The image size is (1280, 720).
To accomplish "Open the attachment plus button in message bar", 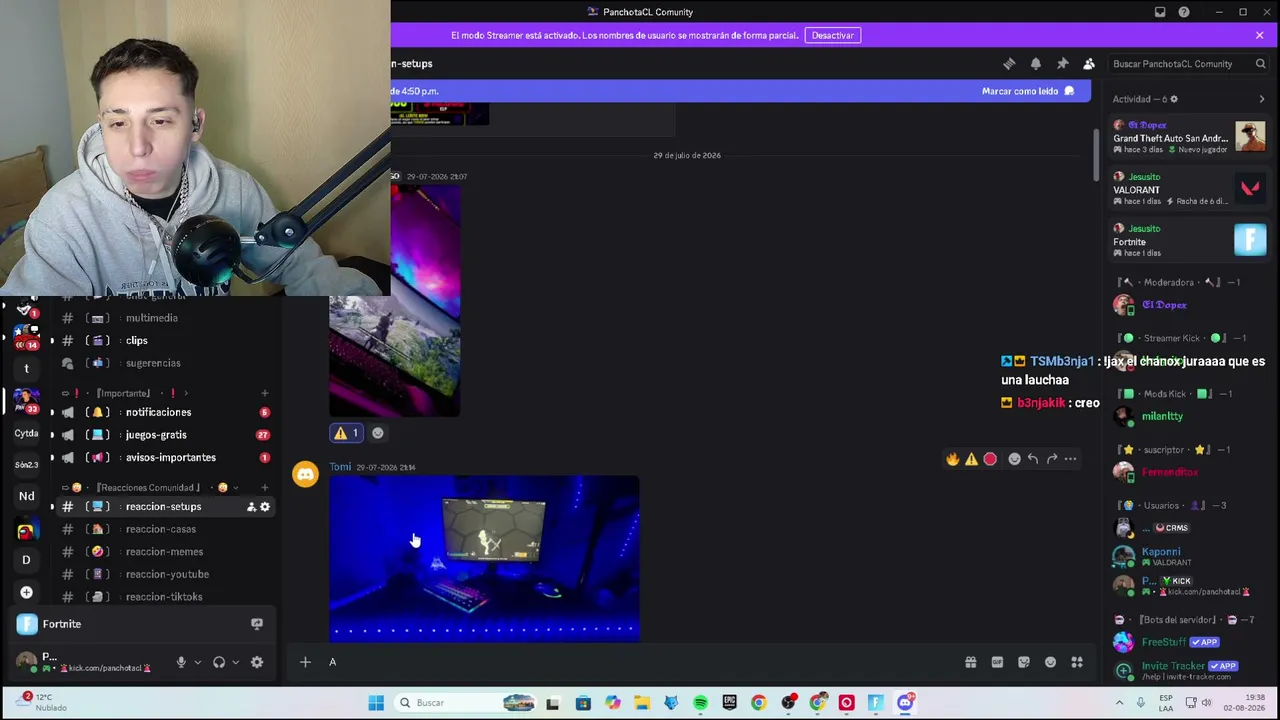I will pyautogui.click(x=305, y=662).
